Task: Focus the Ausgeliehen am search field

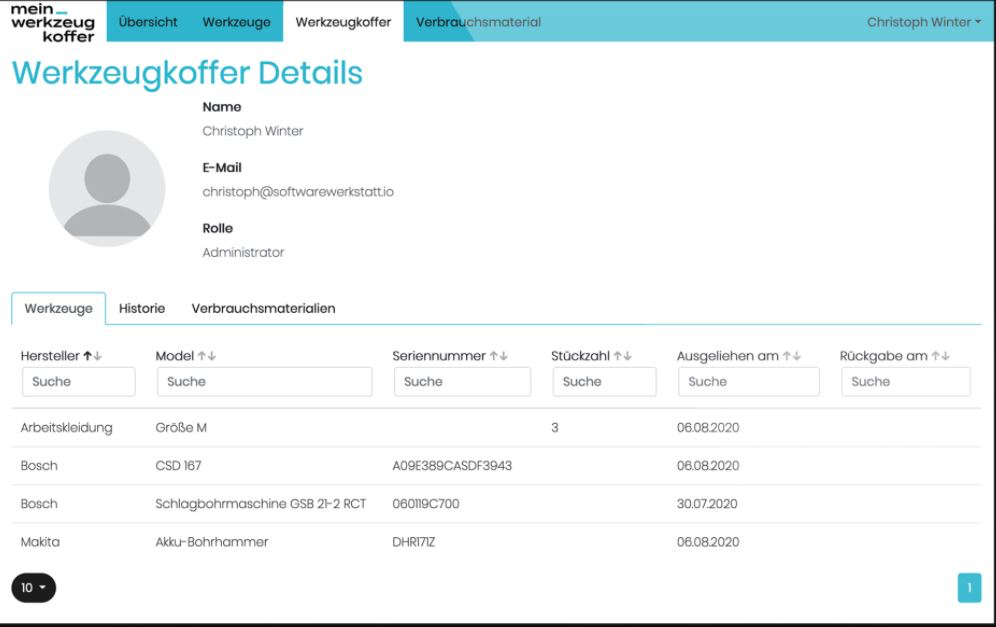Action: (749, 382)
